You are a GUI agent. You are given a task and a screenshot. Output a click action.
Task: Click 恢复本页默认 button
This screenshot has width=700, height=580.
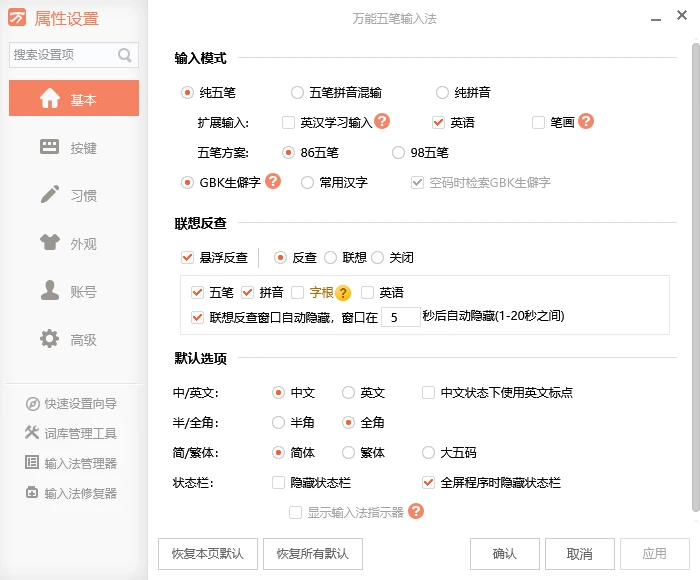(208, 554)
